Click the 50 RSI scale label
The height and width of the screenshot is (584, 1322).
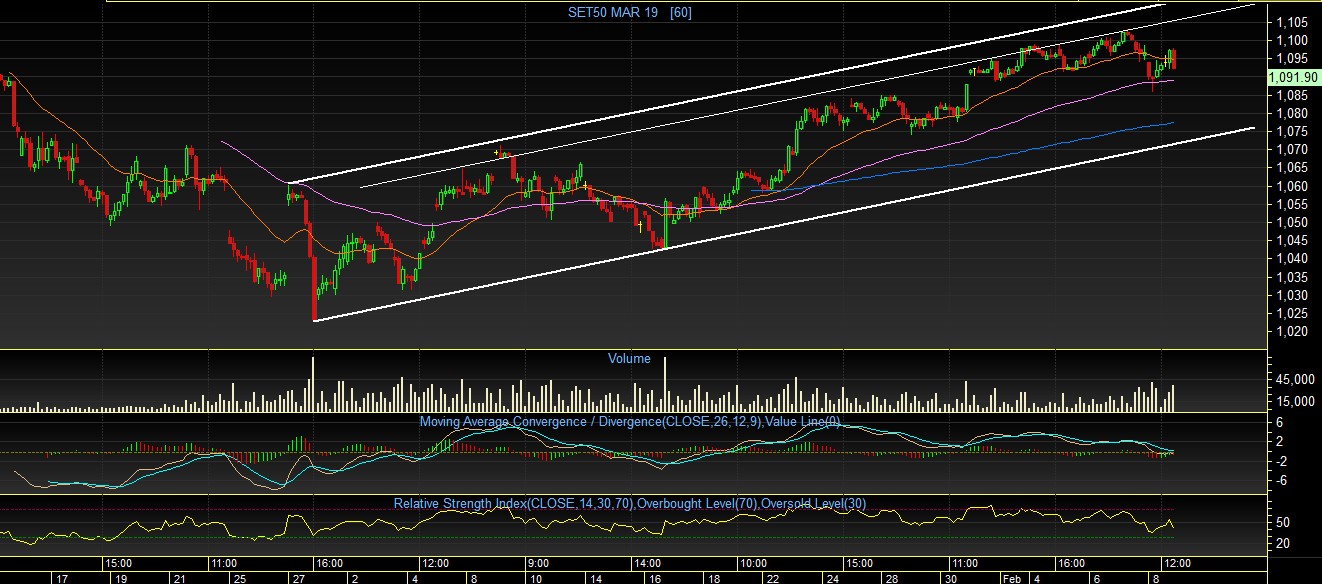[x=1283, y=522]
